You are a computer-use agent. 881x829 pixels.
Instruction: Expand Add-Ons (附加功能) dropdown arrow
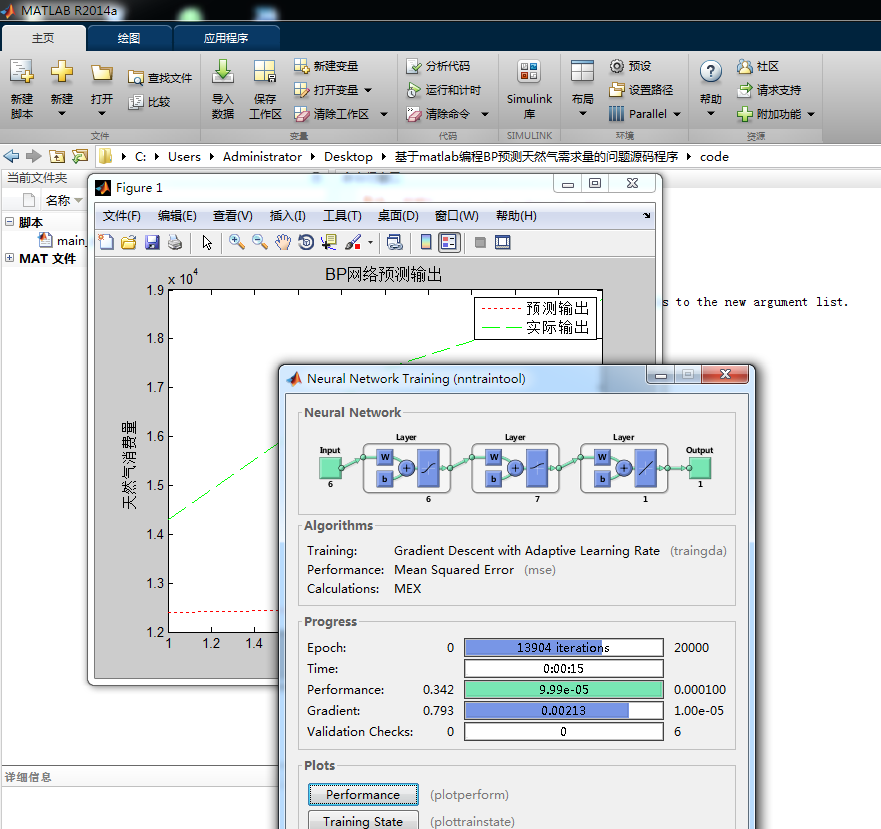click(x=811, y=114)
